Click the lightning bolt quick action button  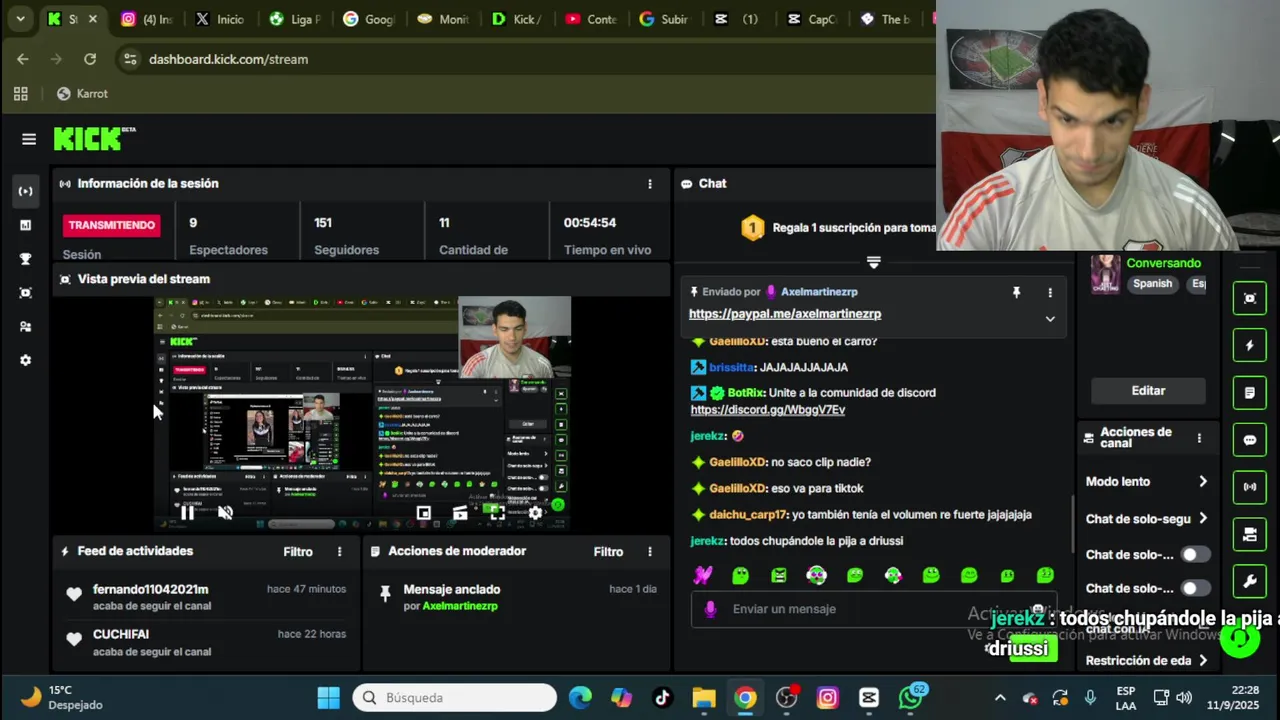(x=1249, y=346)
